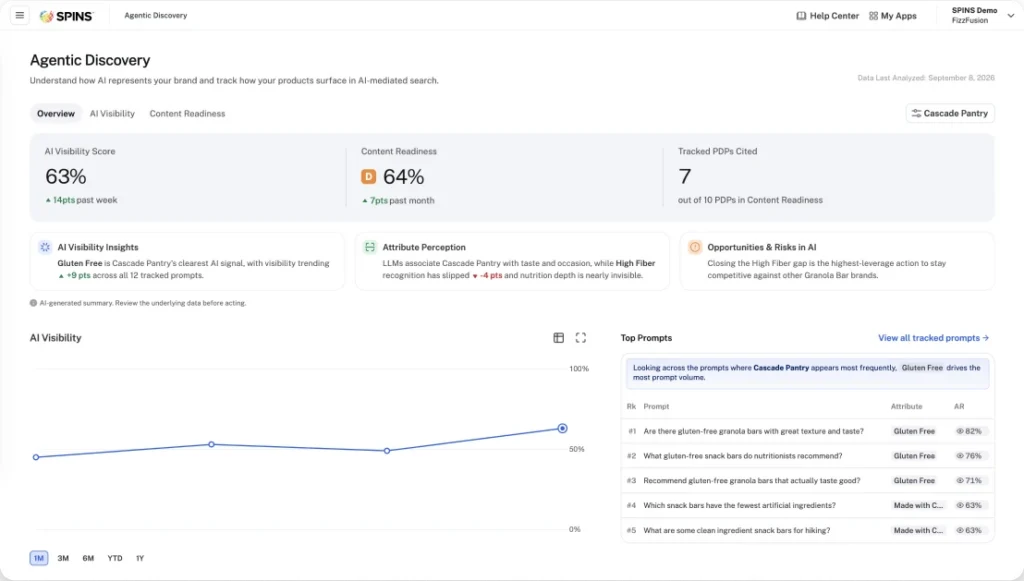
Task: Click the highlighted last data point on chart
Action: (x=562, y=428)
